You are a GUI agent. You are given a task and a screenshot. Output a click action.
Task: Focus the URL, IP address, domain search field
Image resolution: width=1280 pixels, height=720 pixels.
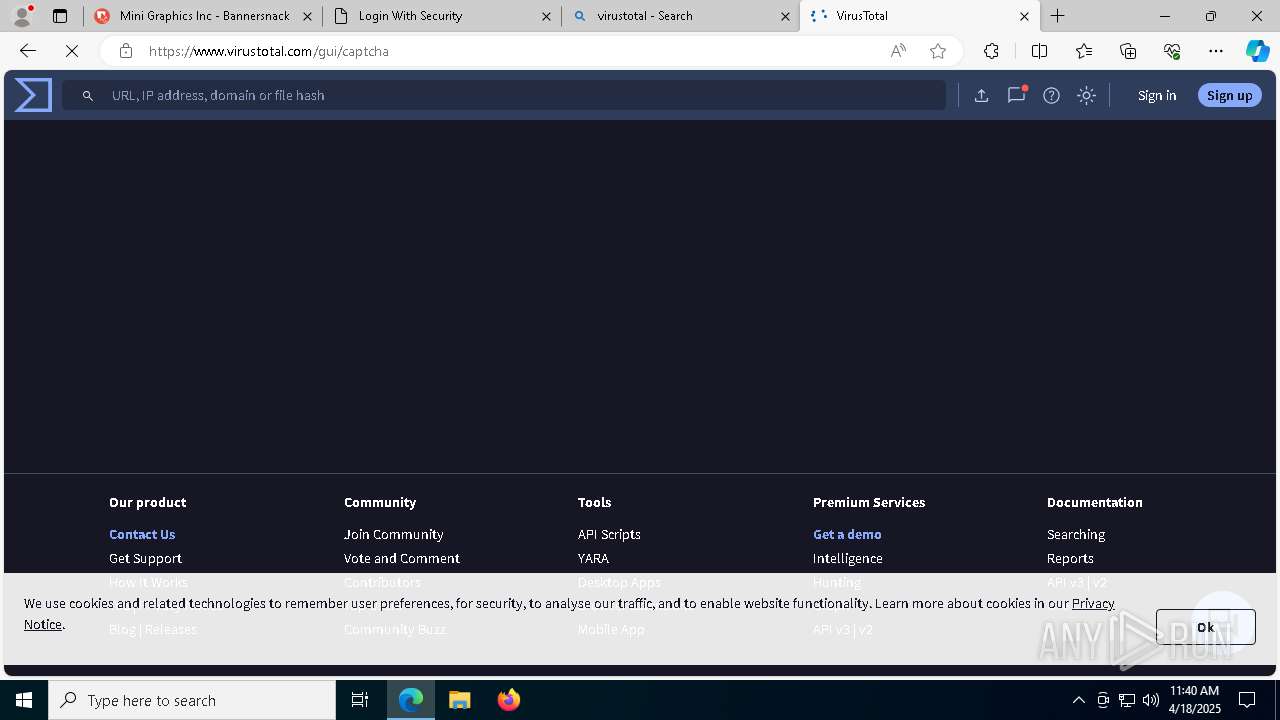click(504, 95)
